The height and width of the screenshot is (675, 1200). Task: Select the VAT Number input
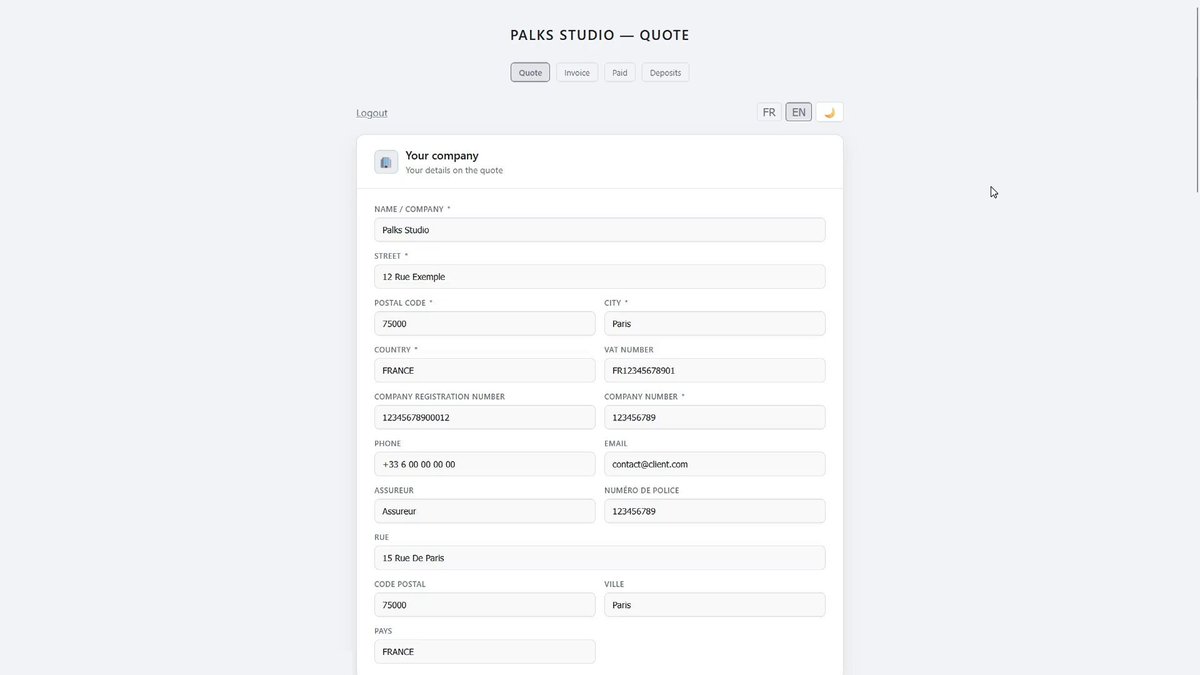[x=715, y=370]
